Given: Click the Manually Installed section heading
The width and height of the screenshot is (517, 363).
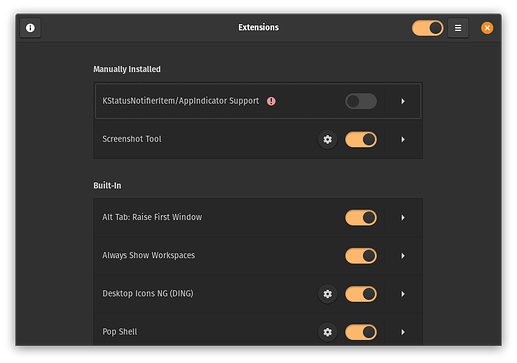Looking at the screenshot, I should pos(127,69).
